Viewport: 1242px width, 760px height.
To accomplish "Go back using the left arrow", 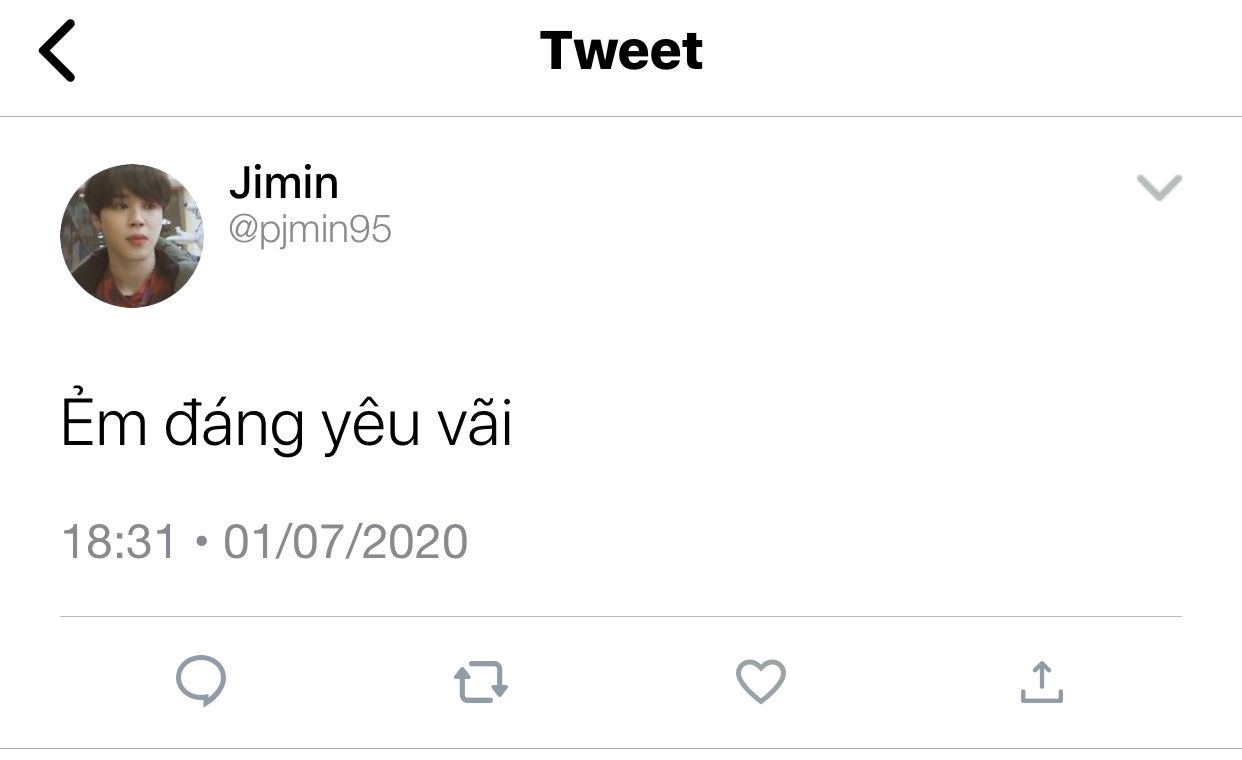I will (57, 51).
